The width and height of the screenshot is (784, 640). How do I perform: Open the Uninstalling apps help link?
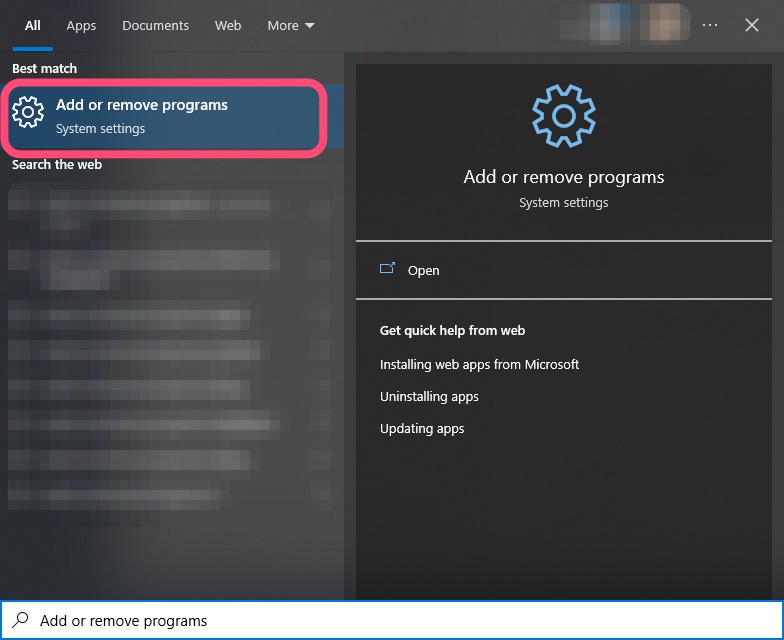[x=429, y=396]
